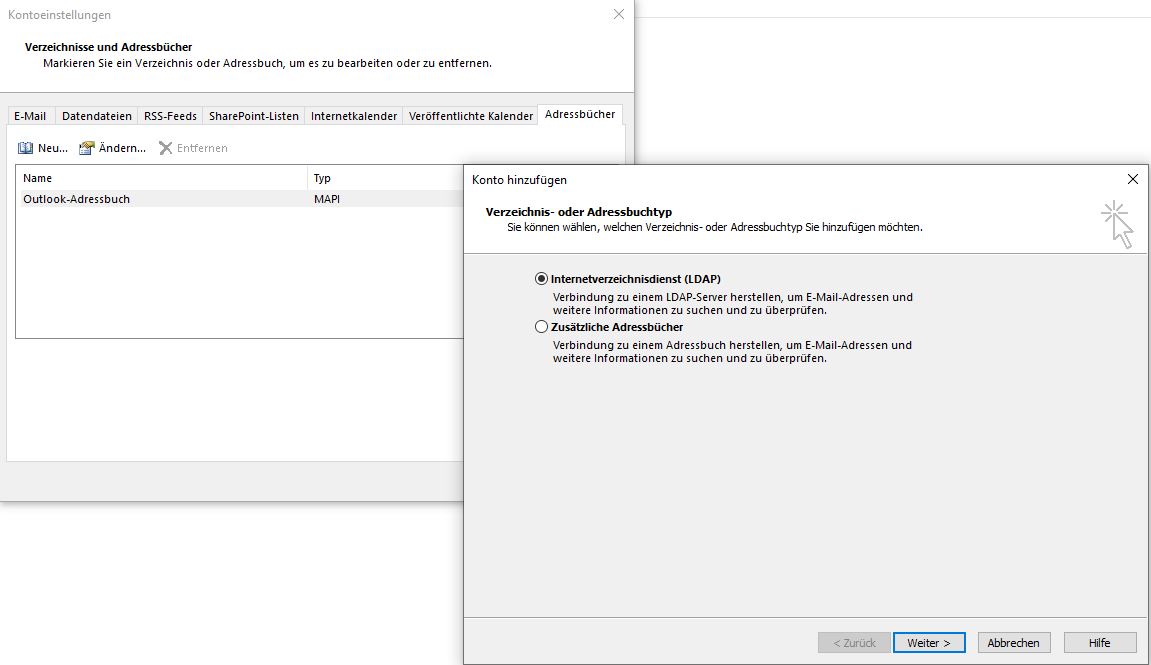Switch to RSS-Feeds tab
Screen dimensions: 1151x665
pos(170,116)
